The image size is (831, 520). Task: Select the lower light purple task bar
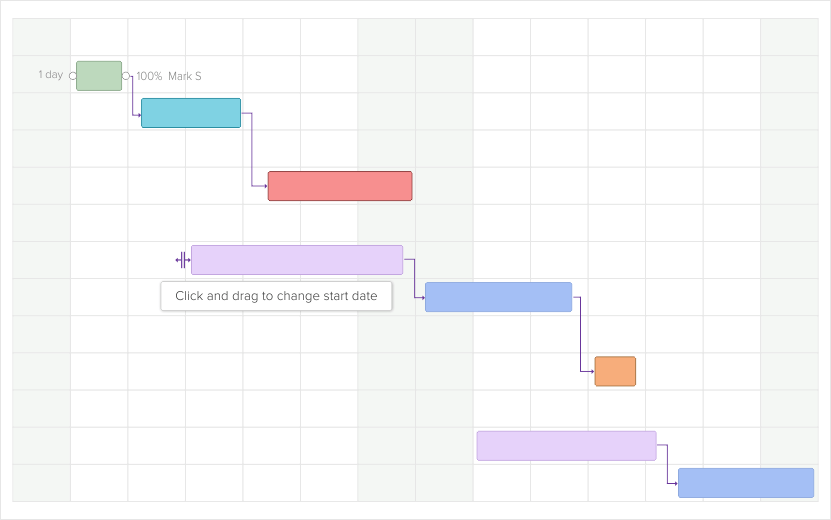tap(566, 446)
